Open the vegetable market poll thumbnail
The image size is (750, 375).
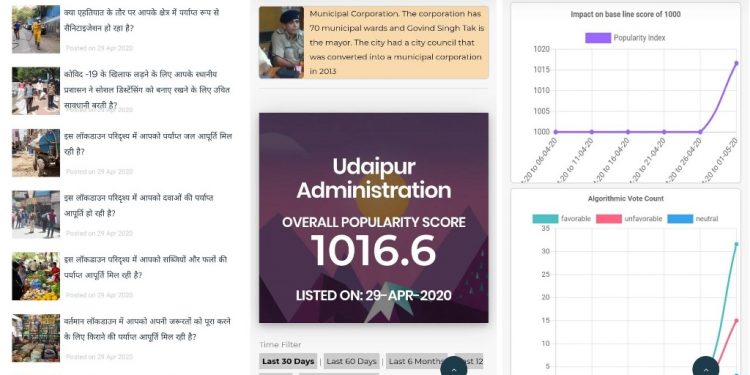click(36, 276)
